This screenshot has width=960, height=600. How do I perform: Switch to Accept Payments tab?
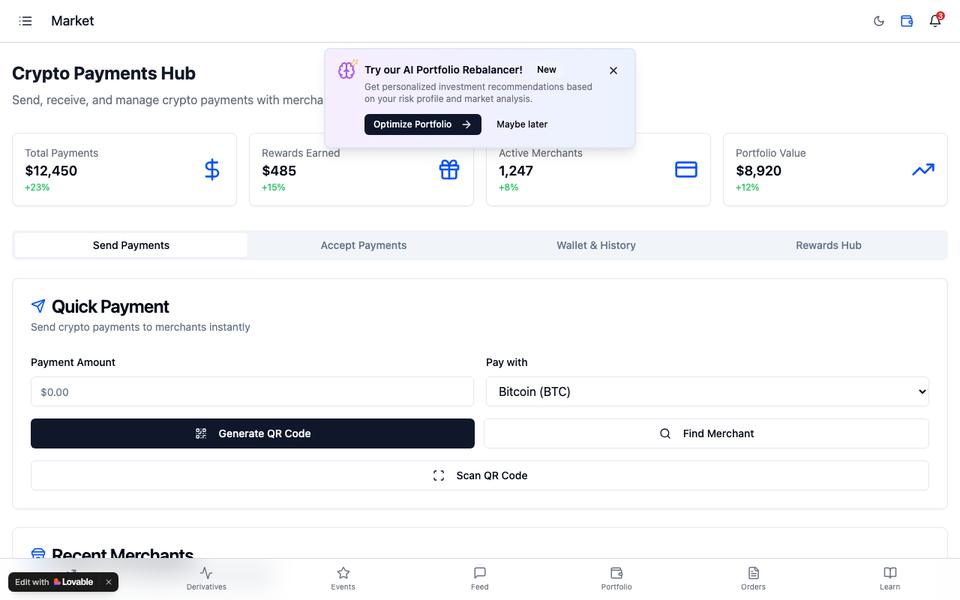(x=364, y=245)
